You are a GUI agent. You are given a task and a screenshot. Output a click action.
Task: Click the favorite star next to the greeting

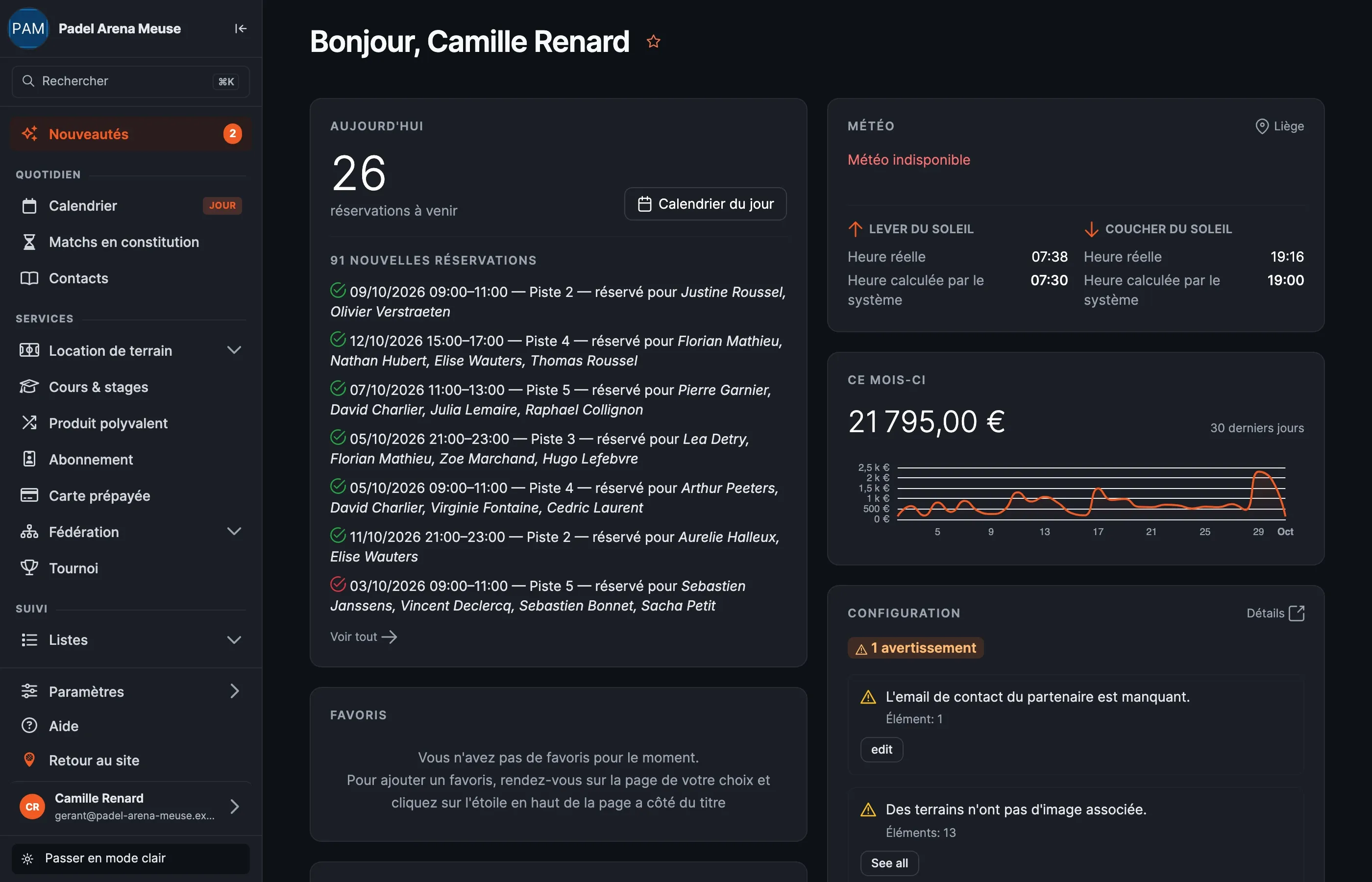click(x=653, y=41)
